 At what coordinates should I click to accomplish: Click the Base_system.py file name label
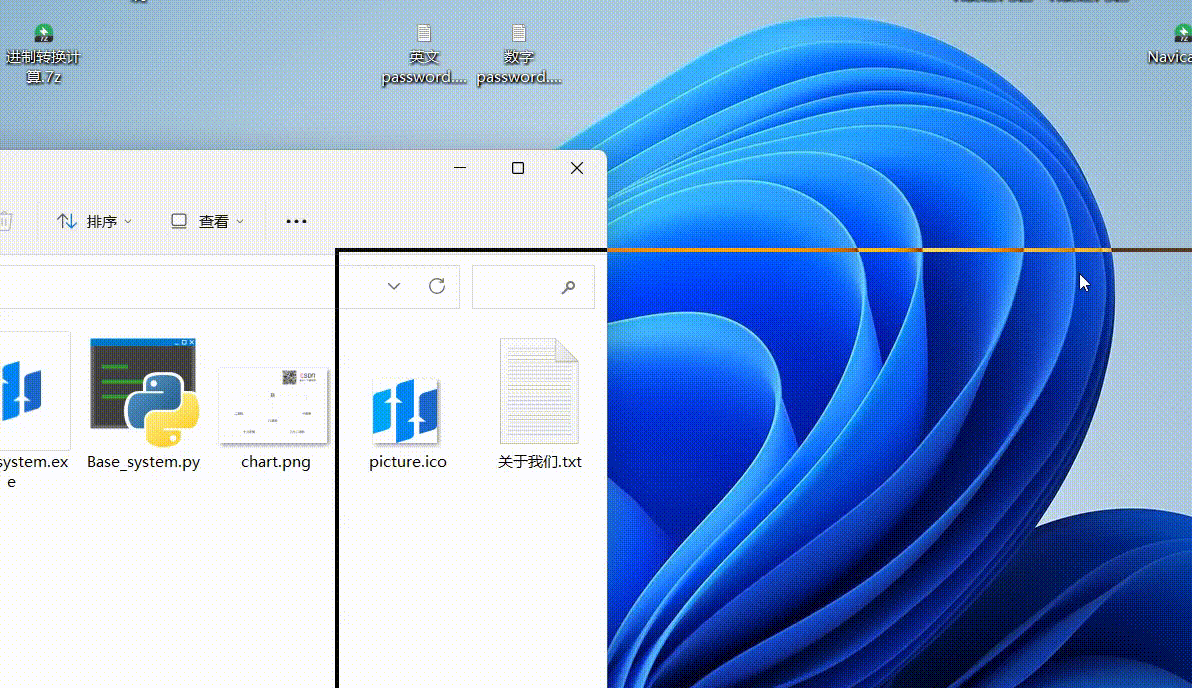(x=144, y=462)
